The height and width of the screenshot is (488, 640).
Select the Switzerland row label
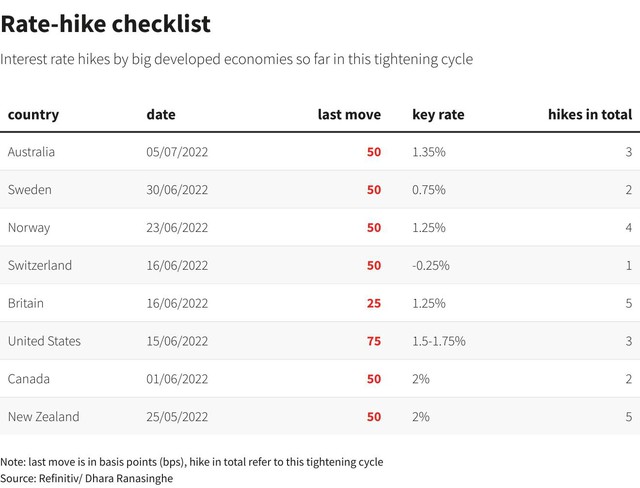39,266
